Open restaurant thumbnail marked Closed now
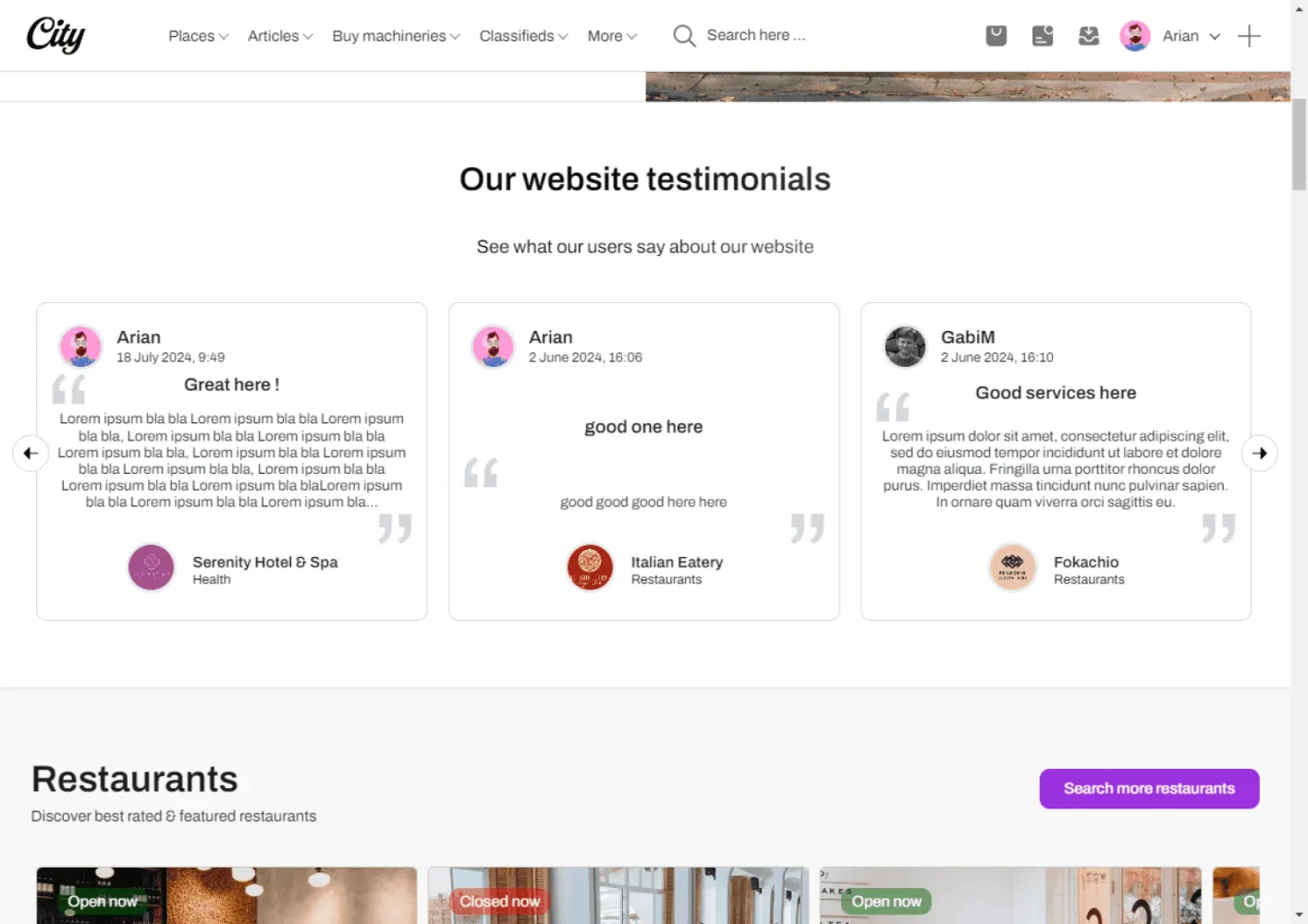 pos(618,895)
